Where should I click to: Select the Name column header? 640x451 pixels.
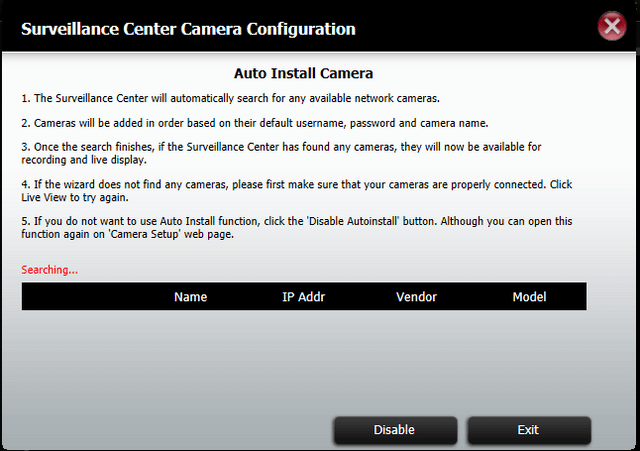(191, 297)
